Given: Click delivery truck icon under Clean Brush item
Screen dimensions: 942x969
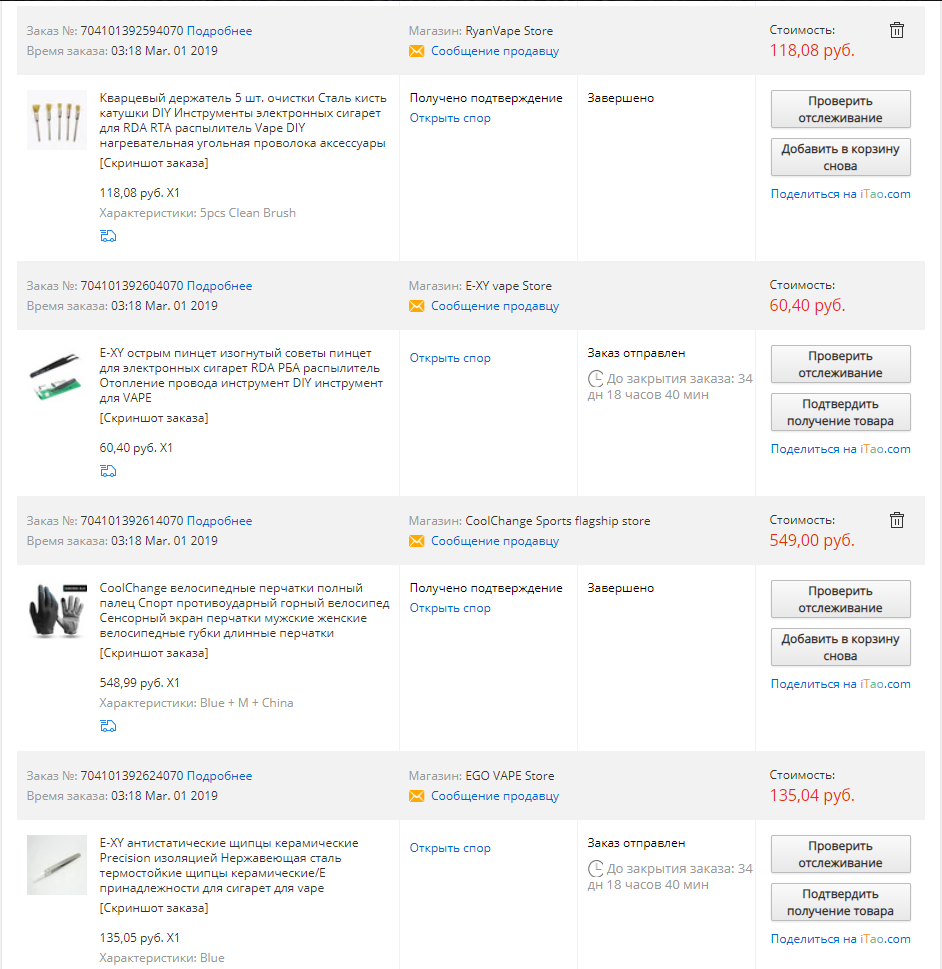Looking at the screenshot, I should [108, 236].
